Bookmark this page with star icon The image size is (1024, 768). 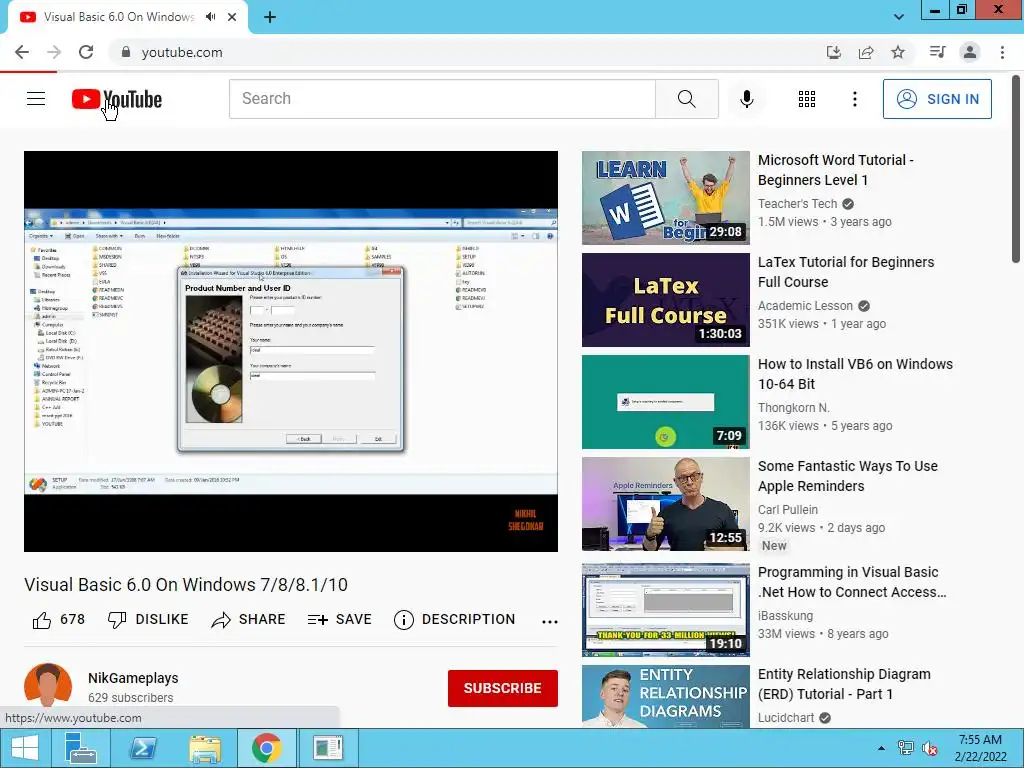(898, 52)
